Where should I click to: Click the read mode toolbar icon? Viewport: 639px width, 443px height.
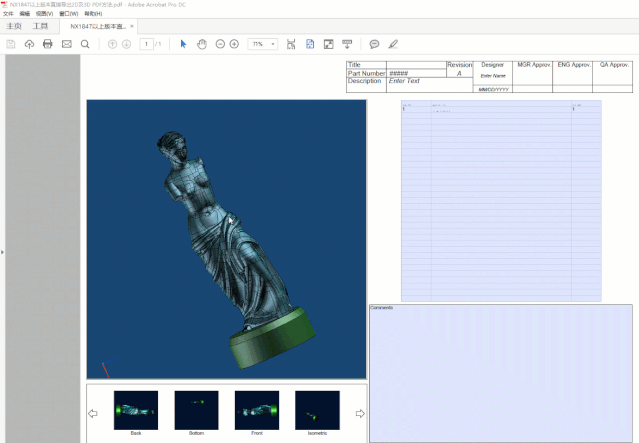click(x=347, y=44)
